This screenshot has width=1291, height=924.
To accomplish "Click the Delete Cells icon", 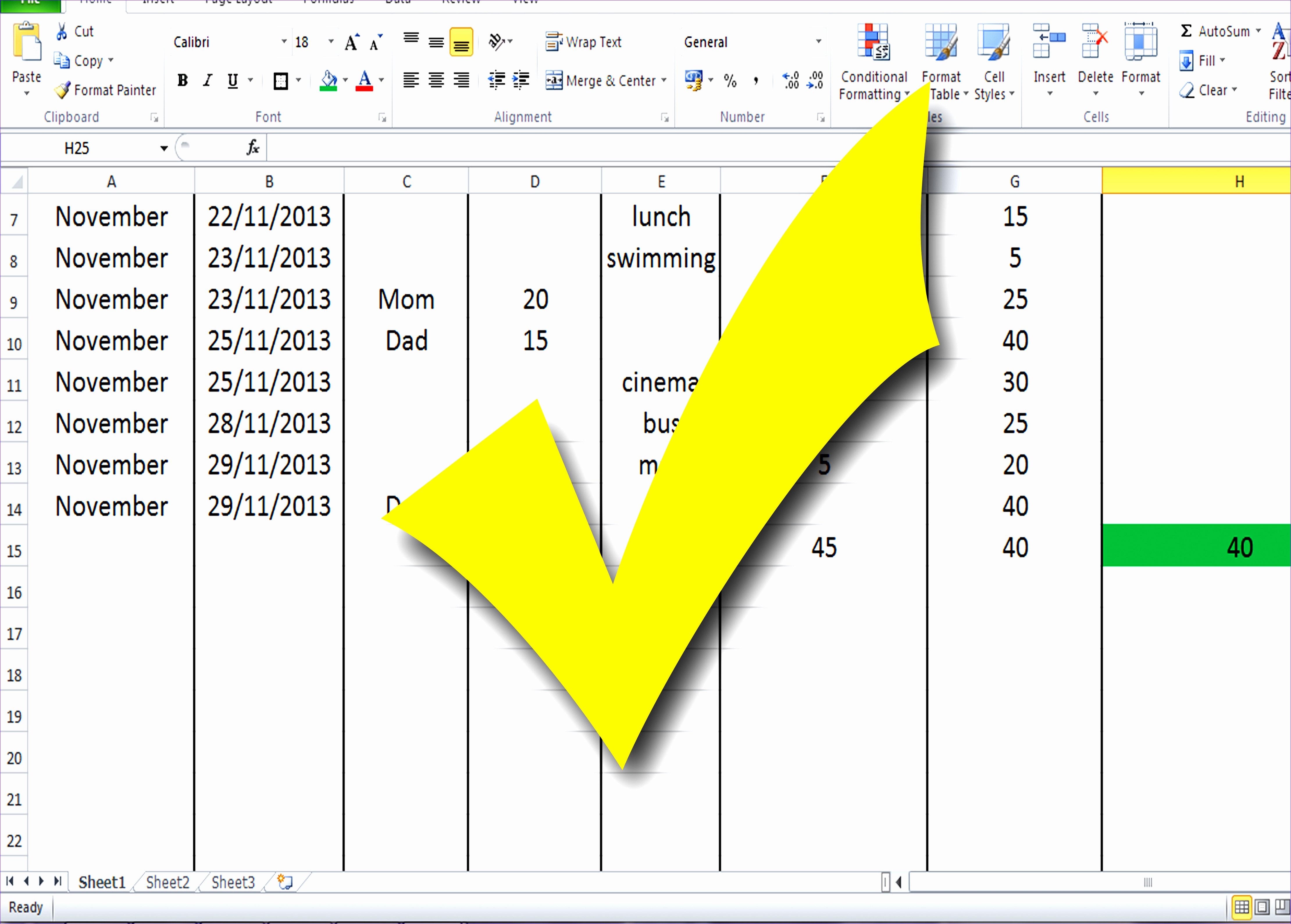I will click(x=1095, y=41).
